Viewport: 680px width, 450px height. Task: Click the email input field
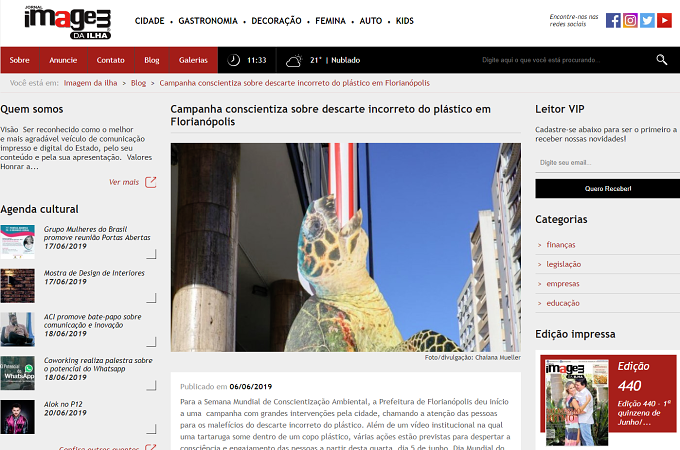click(608, 163)
